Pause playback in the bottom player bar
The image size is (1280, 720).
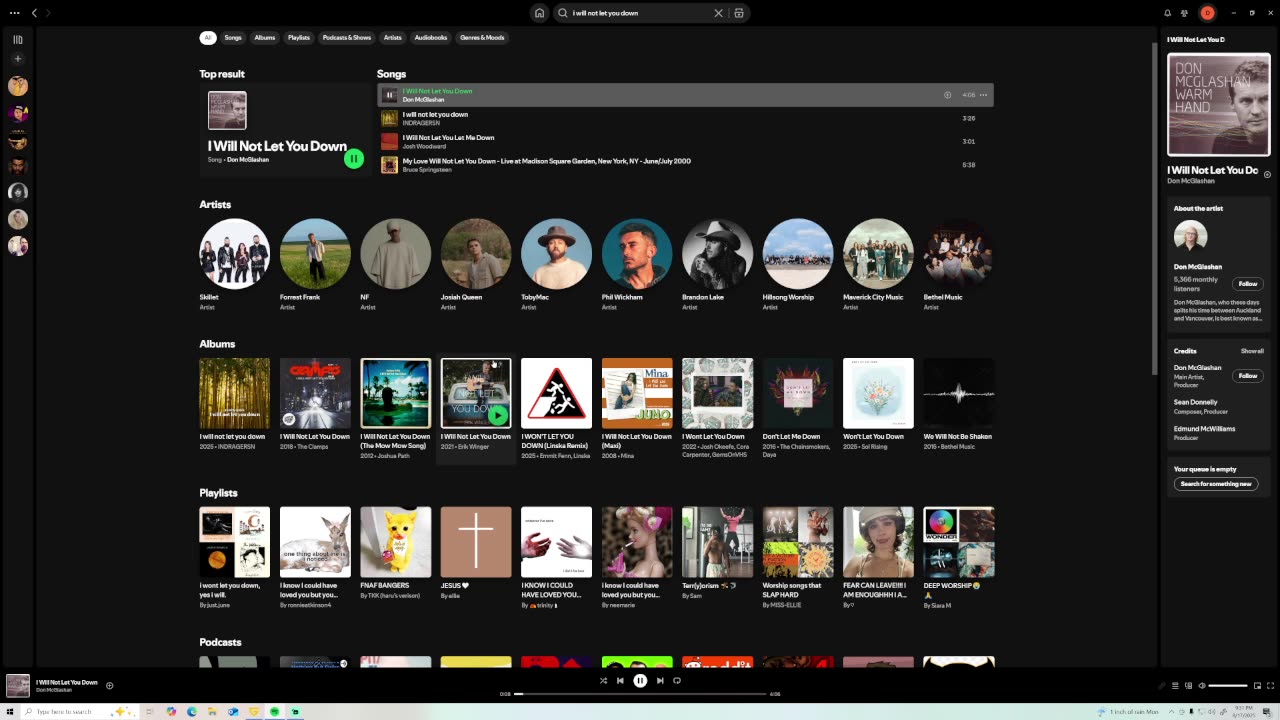point(640,680)
